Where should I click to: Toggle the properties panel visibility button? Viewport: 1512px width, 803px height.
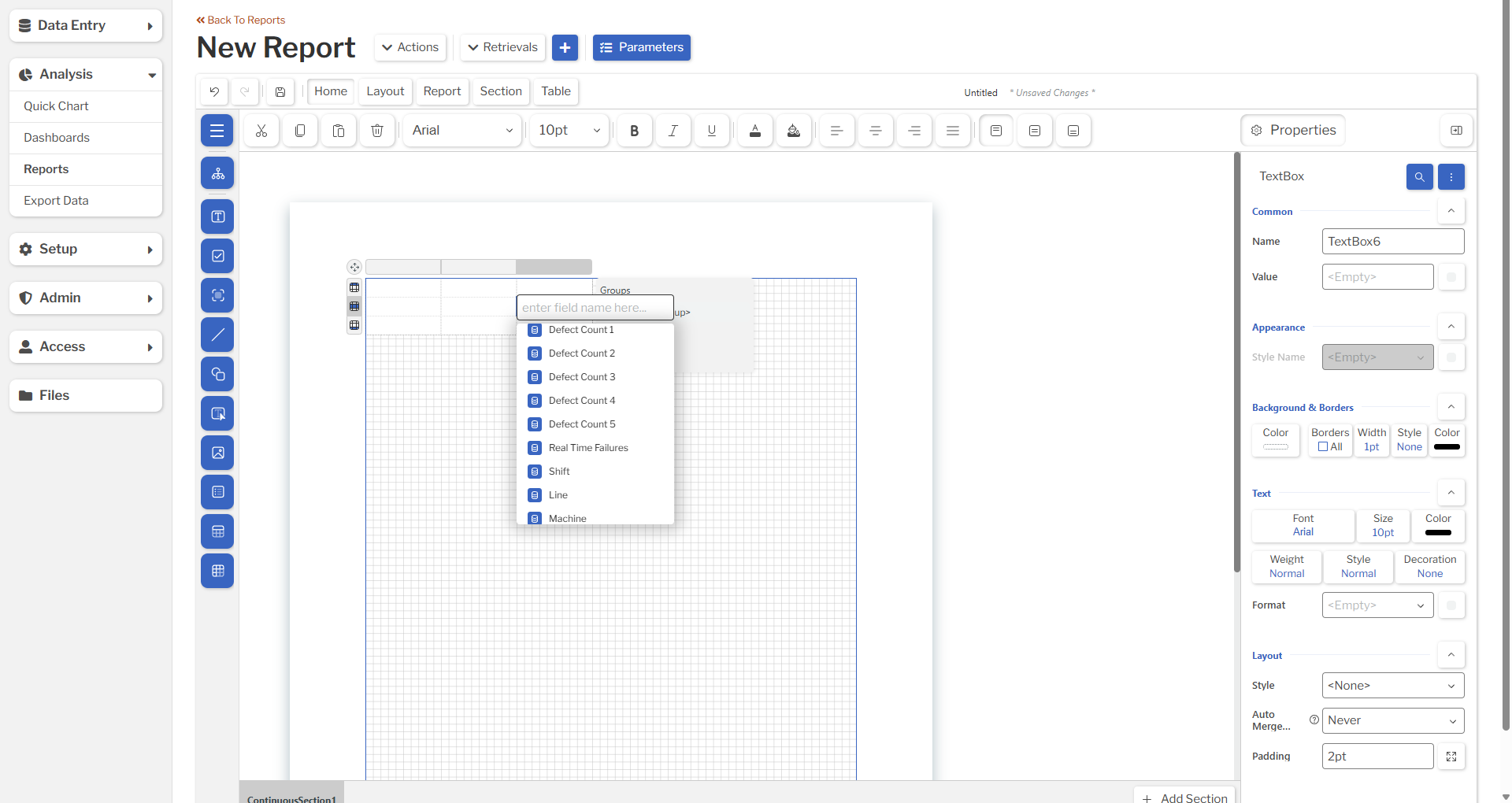[x=1456, y=131]
